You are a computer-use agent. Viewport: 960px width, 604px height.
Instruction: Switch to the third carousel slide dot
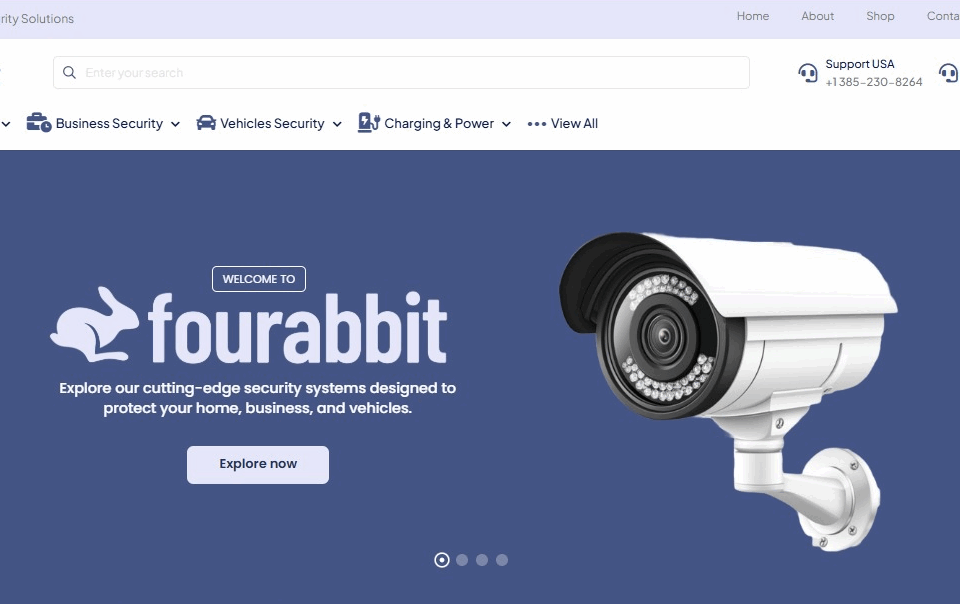482,560
